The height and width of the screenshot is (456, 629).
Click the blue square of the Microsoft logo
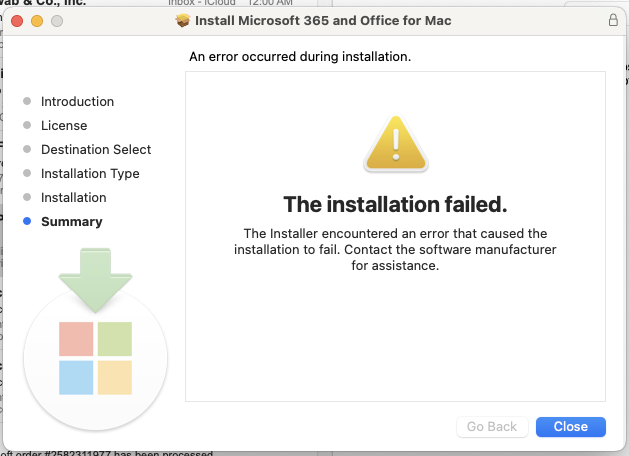pos(76,377)
